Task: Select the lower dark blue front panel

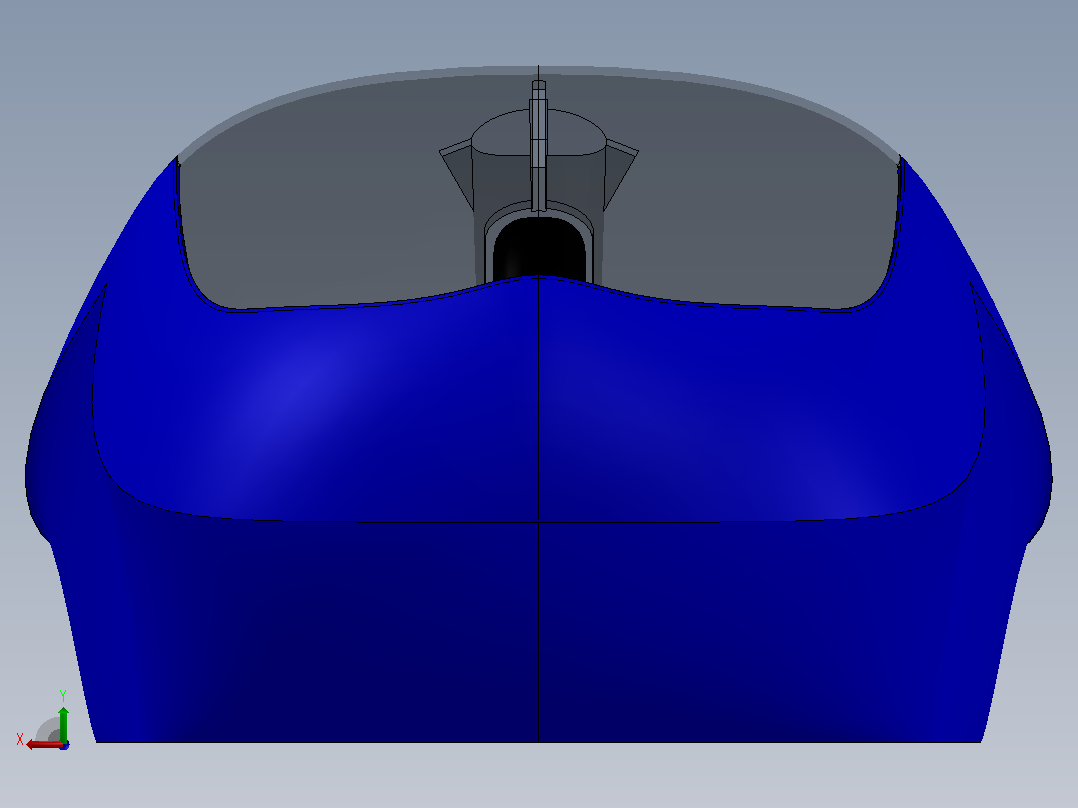Action: (x=538, y=633)
